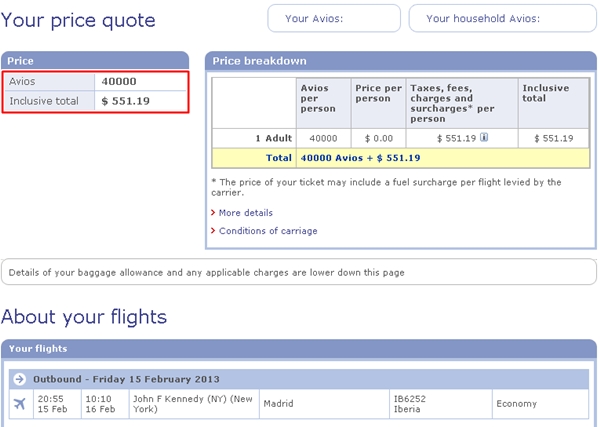Click the Price panel header
Viewport: 600px width, 427px height.
click(95, 61)
